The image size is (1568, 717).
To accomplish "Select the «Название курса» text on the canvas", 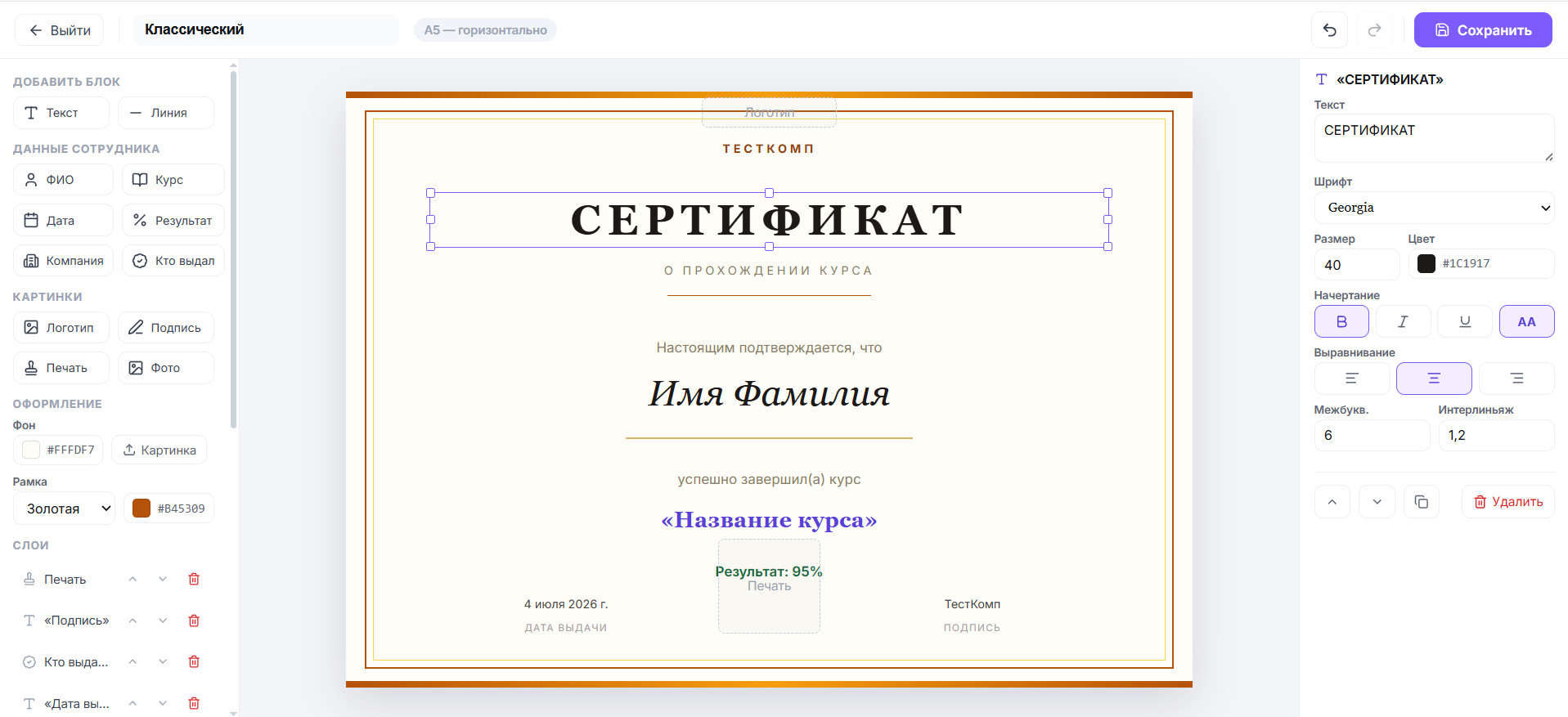I will pyautogui.click(x=769, y=520).
